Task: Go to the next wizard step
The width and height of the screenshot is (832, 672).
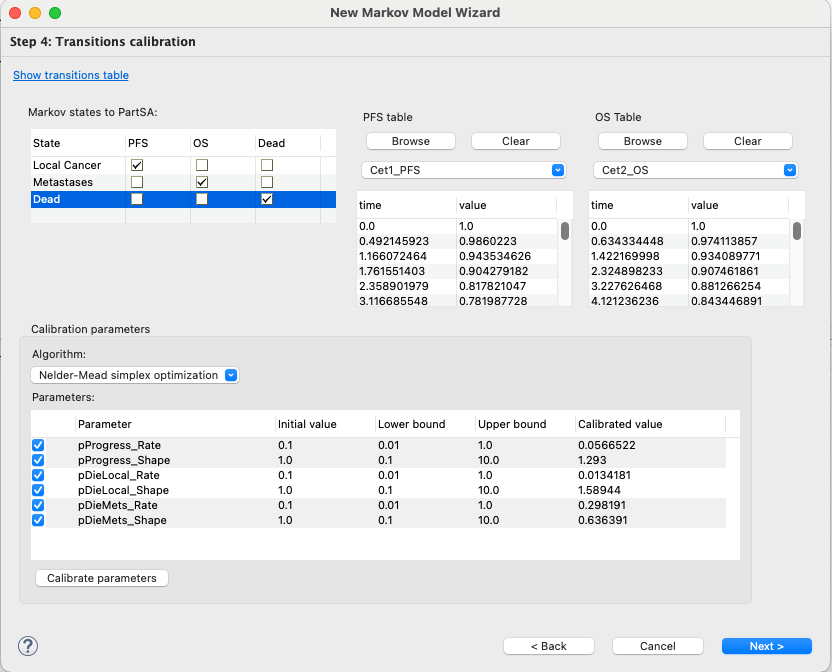Action: tap(766, 646)
